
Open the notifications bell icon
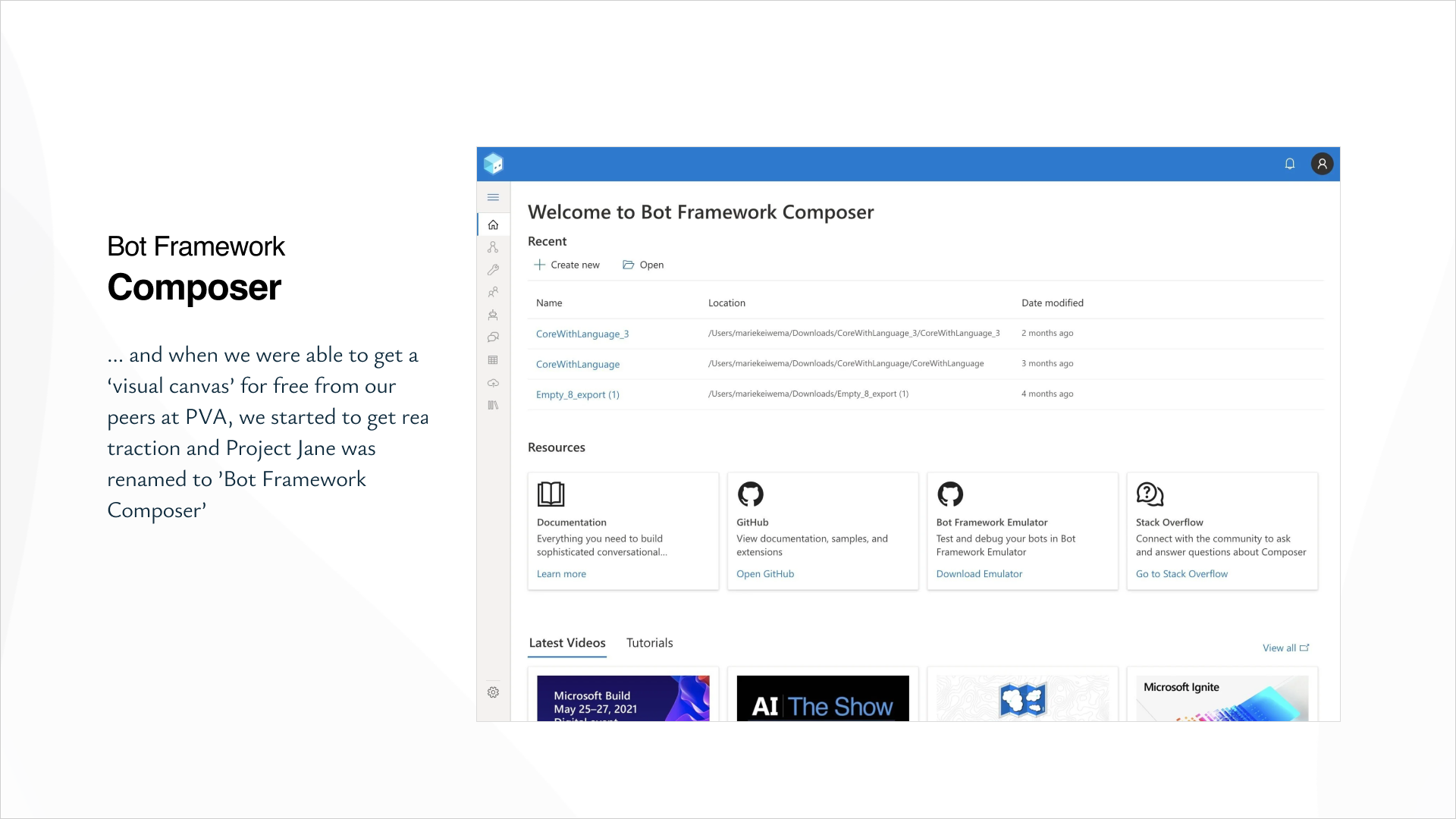click(x=1289, y=164)
